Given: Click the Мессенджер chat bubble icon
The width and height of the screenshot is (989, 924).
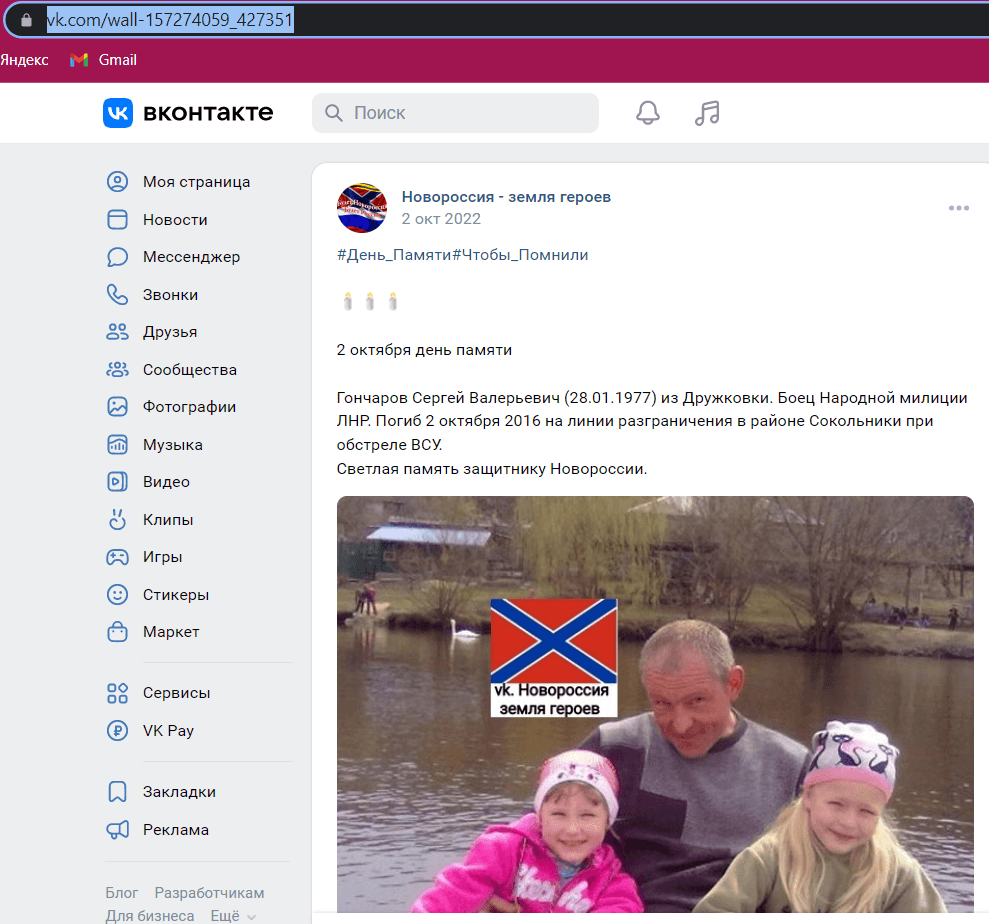Looking at the screenshot, I should pyautogui.click(x=117, y=257).
